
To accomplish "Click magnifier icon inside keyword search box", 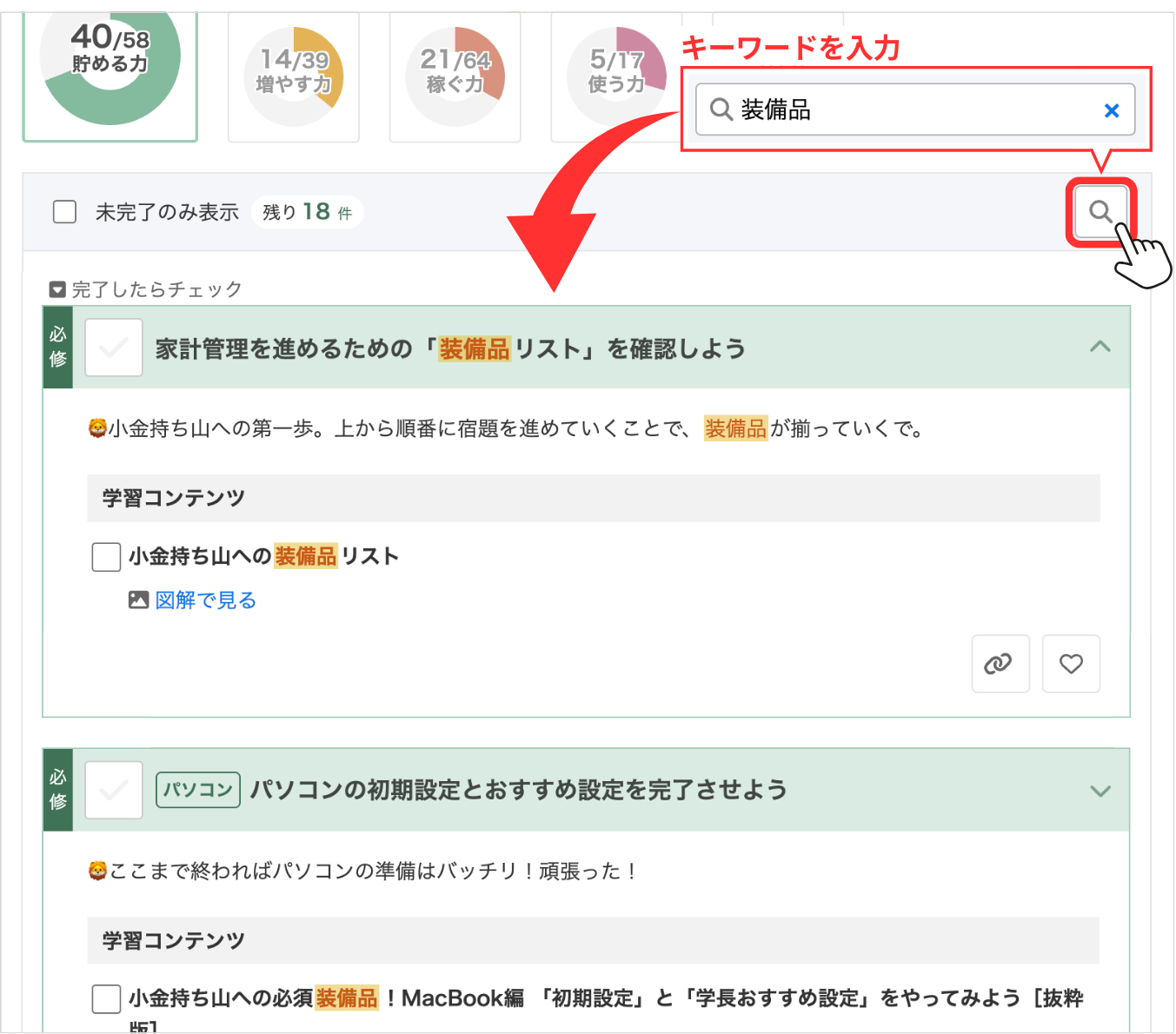I will (721, 109).
